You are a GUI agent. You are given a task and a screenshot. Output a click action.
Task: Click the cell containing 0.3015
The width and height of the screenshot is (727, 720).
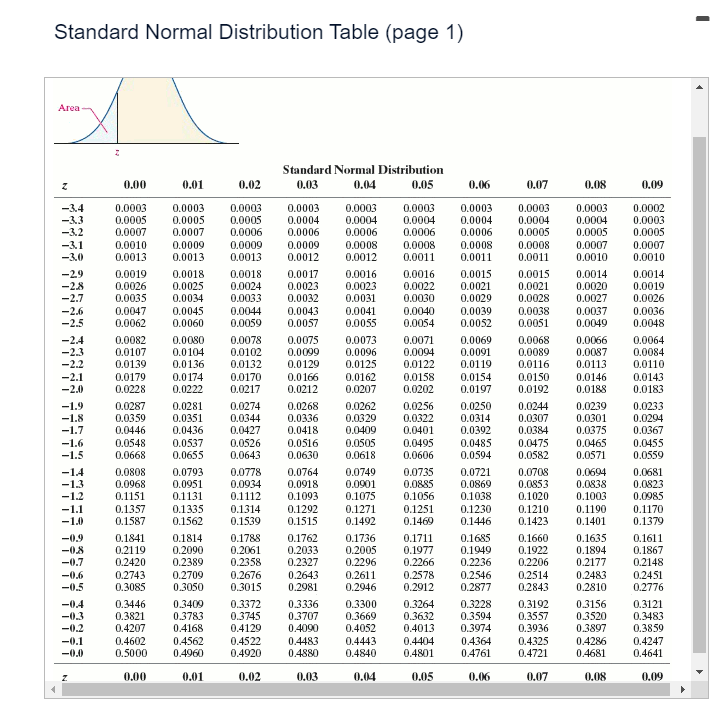coord(246,587)
